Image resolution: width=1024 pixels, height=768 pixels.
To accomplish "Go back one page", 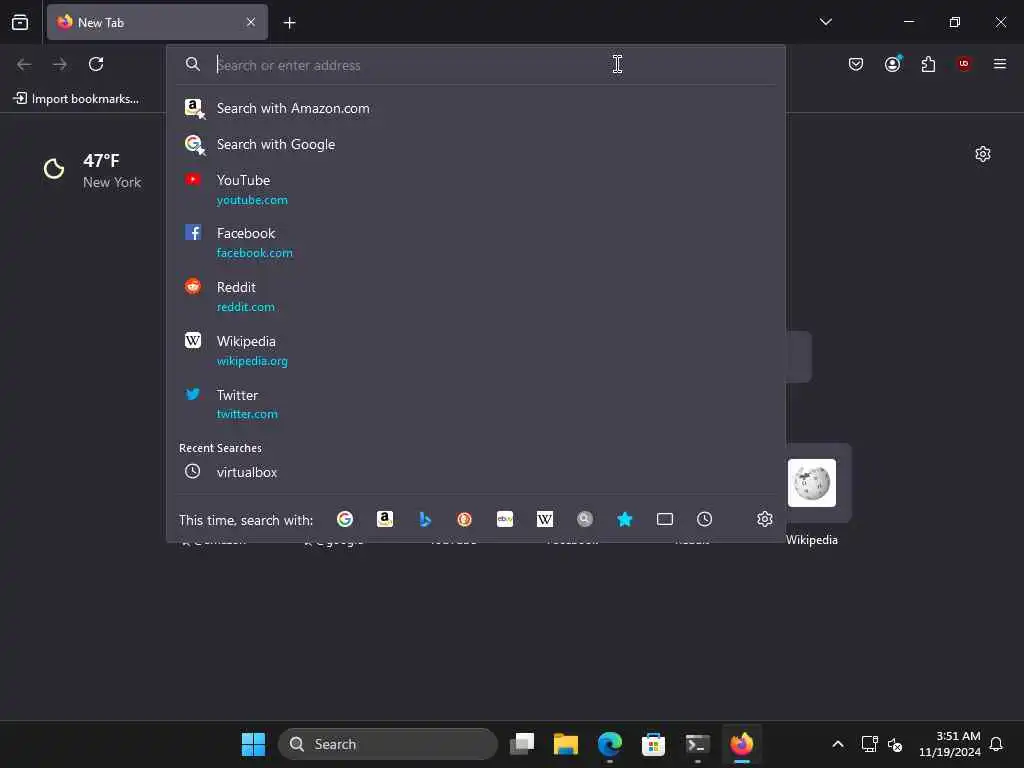I will pyautogui.click(x=24, y=64).
